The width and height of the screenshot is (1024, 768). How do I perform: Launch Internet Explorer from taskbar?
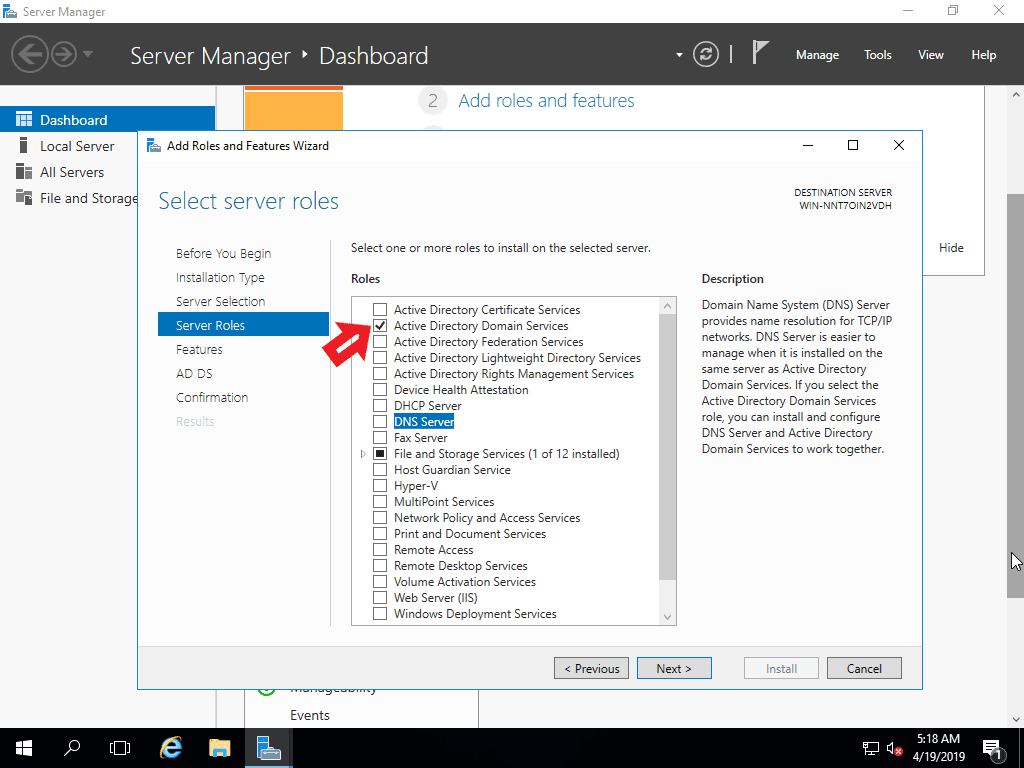tap(170, 748)
